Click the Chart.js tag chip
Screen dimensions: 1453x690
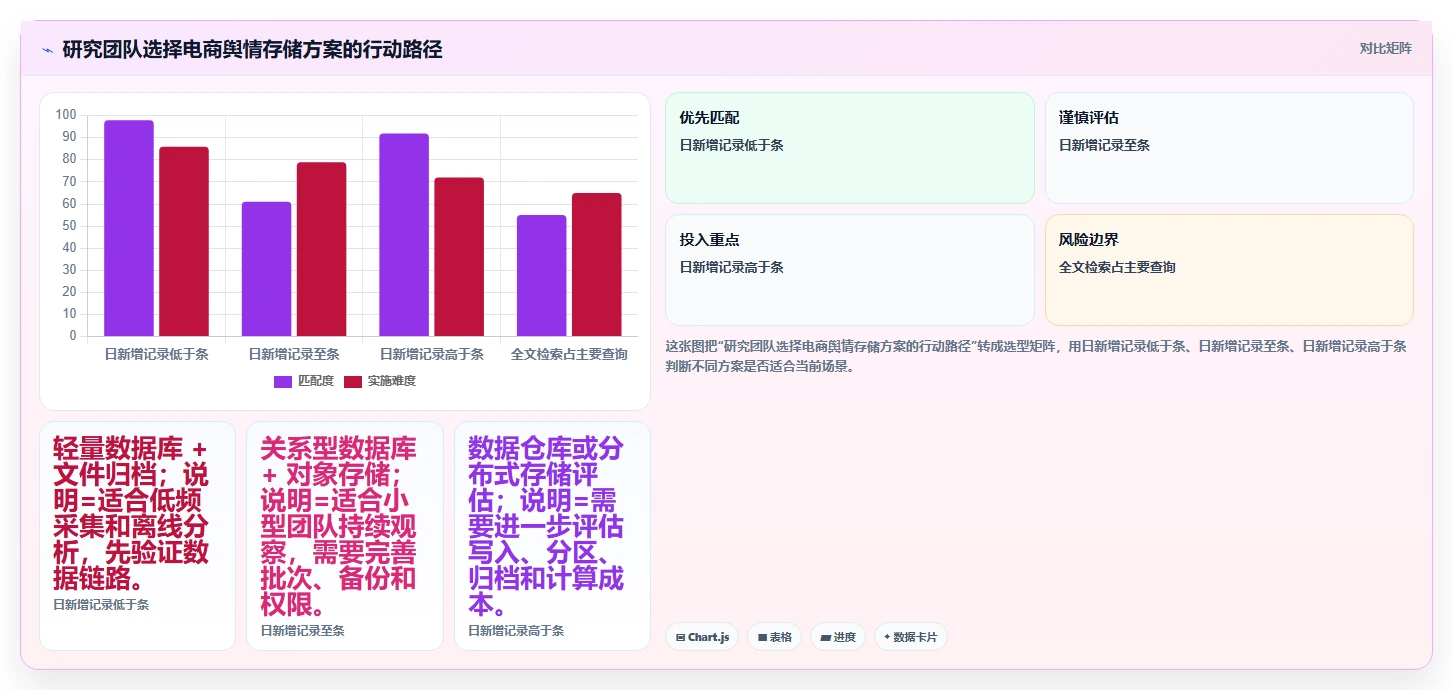[x=702, y=637]
